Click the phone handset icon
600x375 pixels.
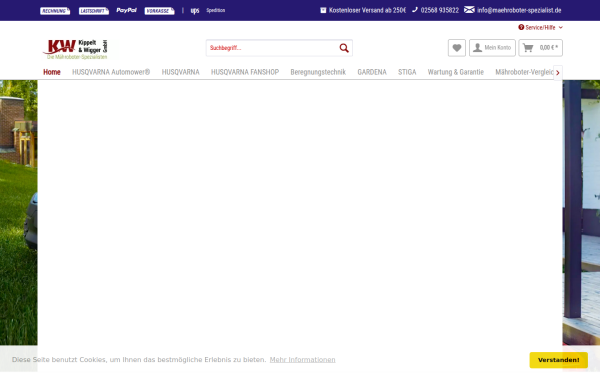tap(415, 10)
